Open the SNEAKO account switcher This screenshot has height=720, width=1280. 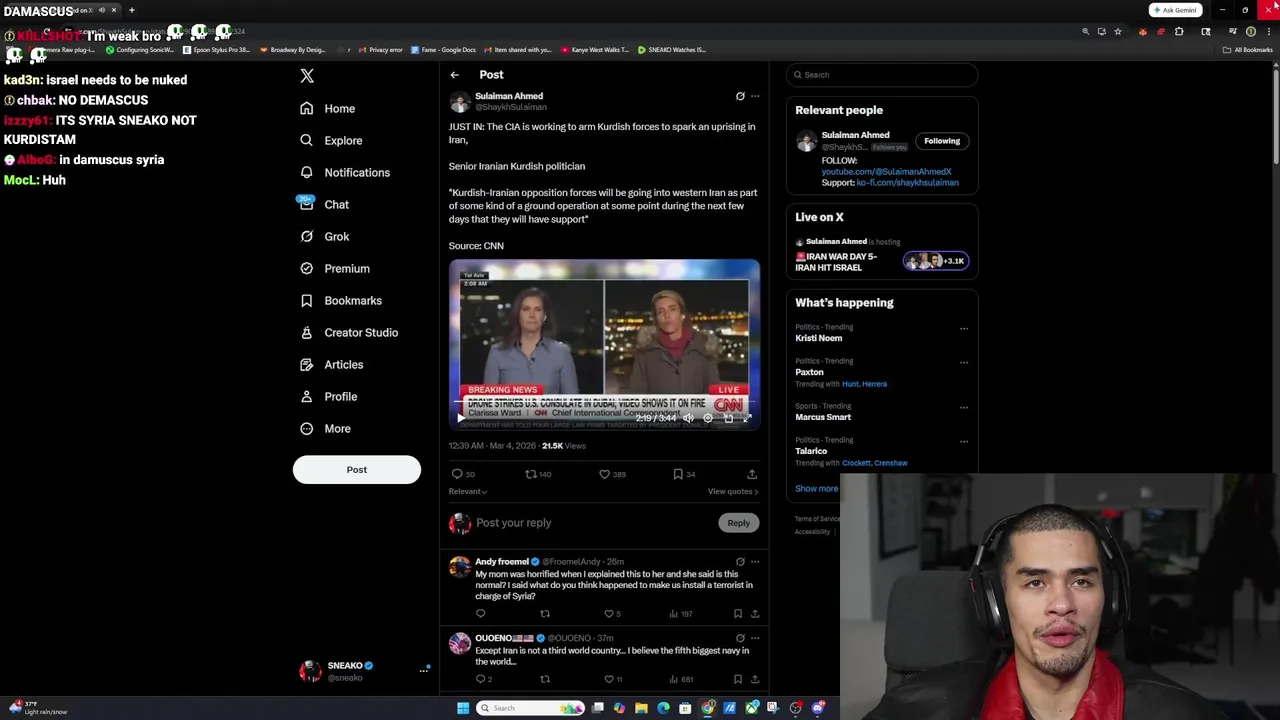coord(365,671)
